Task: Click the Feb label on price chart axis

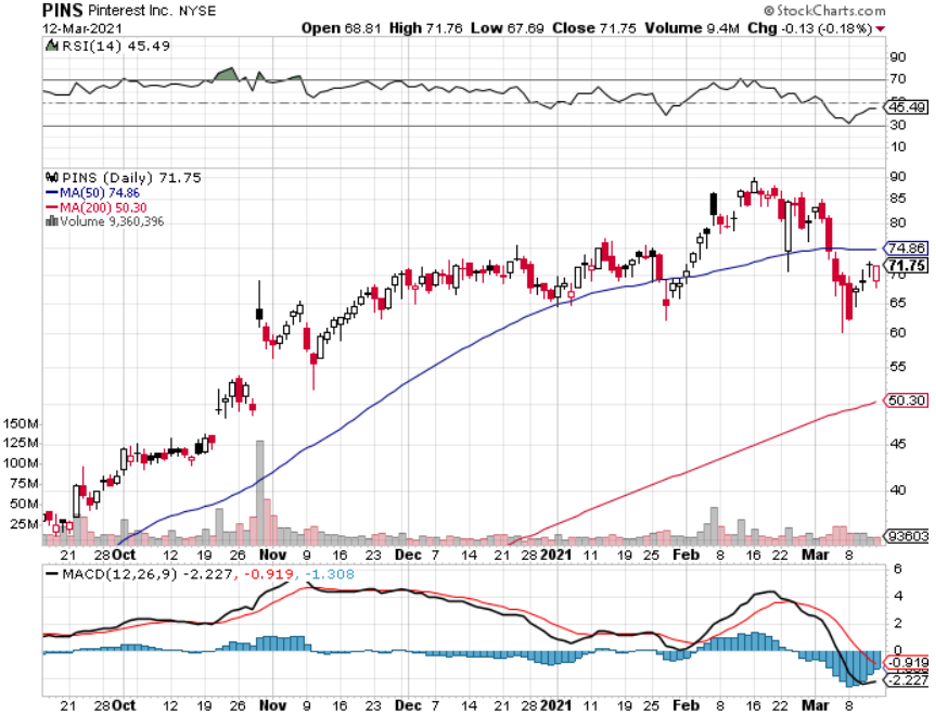Action: [686, 555]
